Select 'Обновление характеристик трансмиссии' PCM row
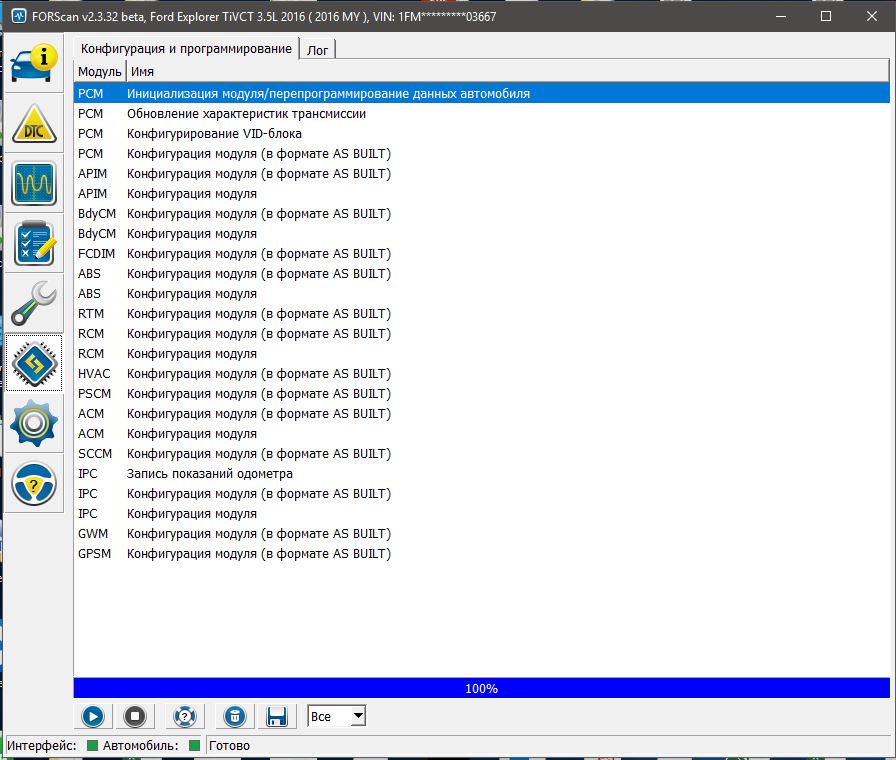Viewport: 896px width, 760px height. pyautogui.click(x=246, y=114)
